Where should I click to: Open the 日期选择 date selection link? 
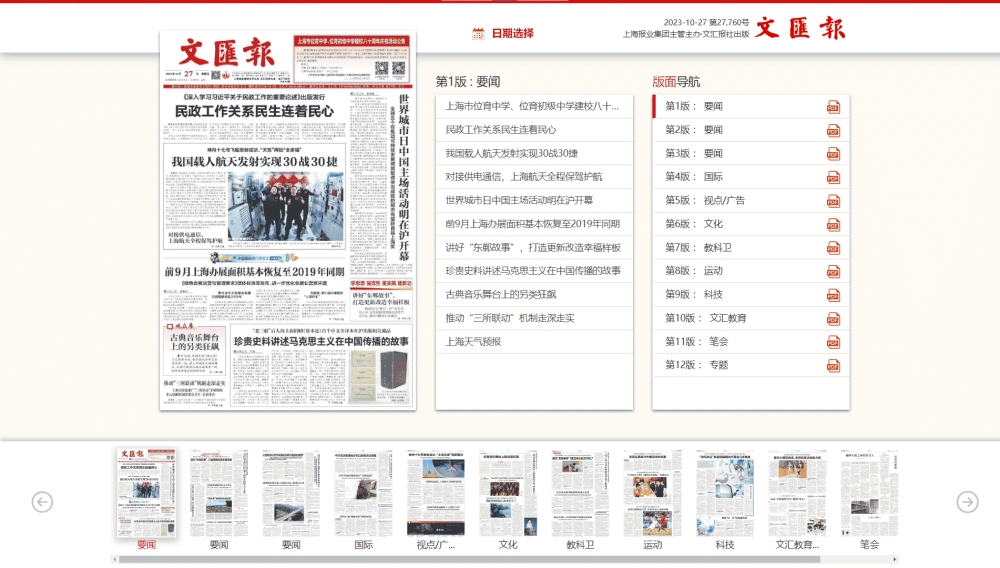tap(512, 34)
